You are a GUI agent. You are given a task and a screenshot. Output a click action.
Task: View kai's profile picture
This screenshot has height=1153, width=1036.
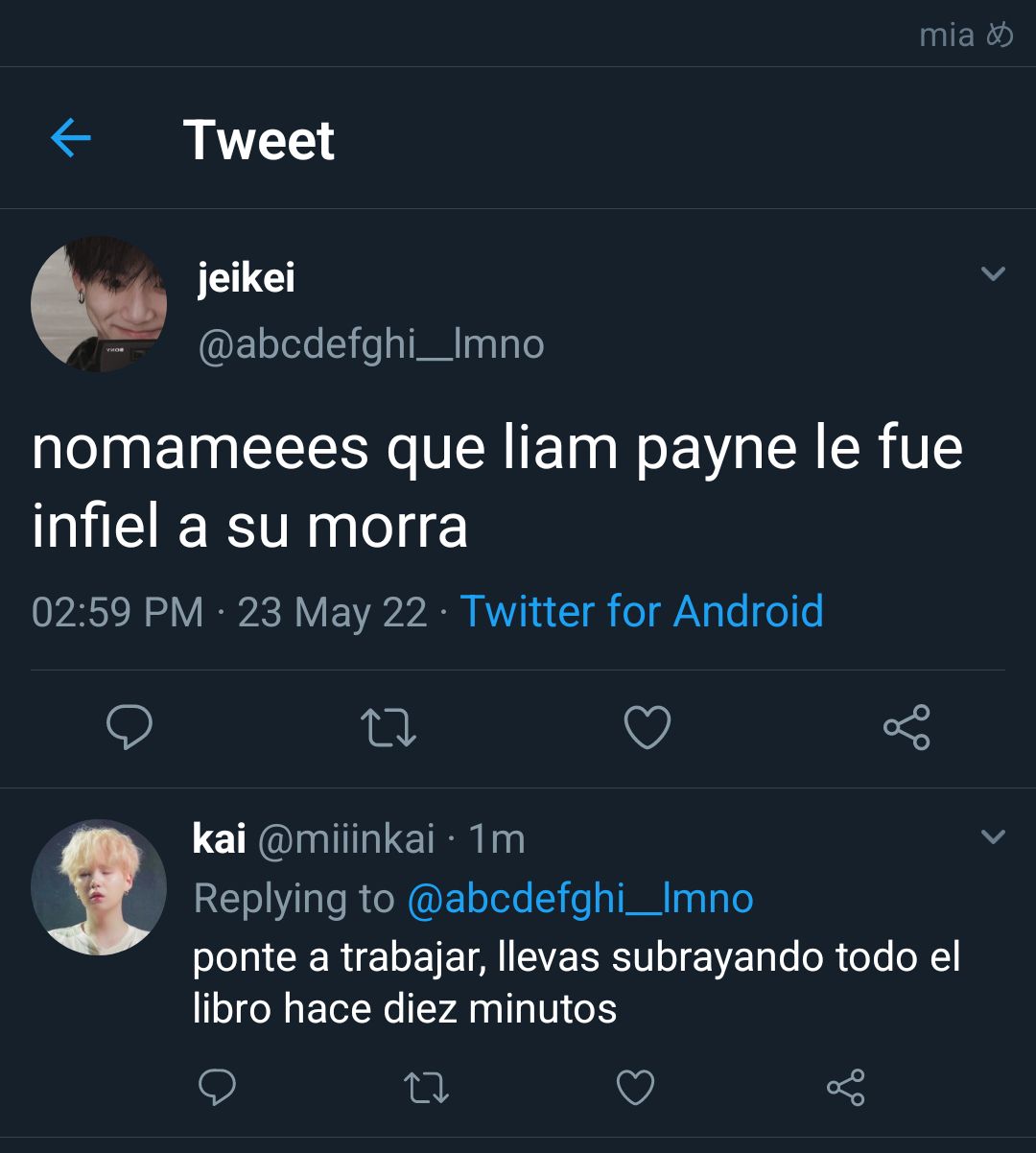click(99, 887)
